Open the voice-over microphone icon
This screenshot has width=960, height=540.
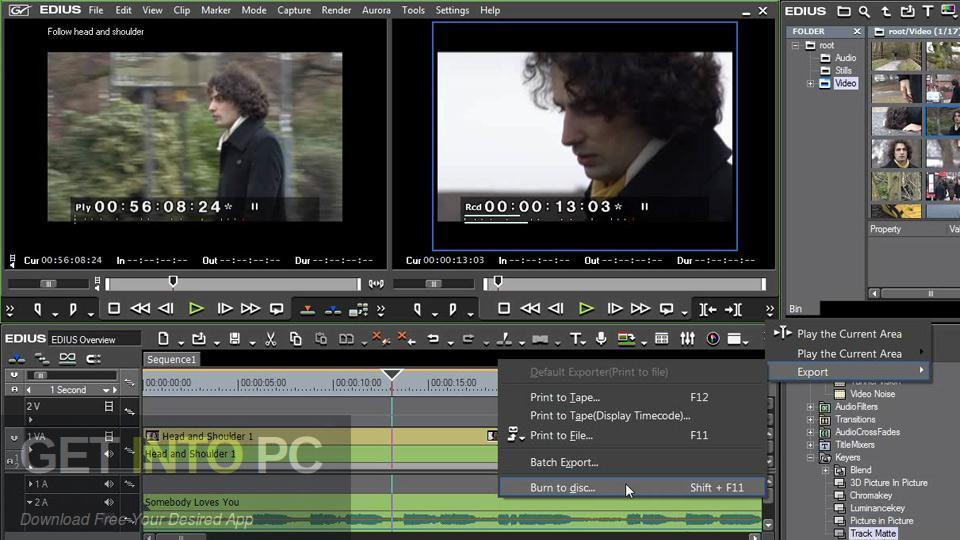pyautogui.click(x=601, y=339)
